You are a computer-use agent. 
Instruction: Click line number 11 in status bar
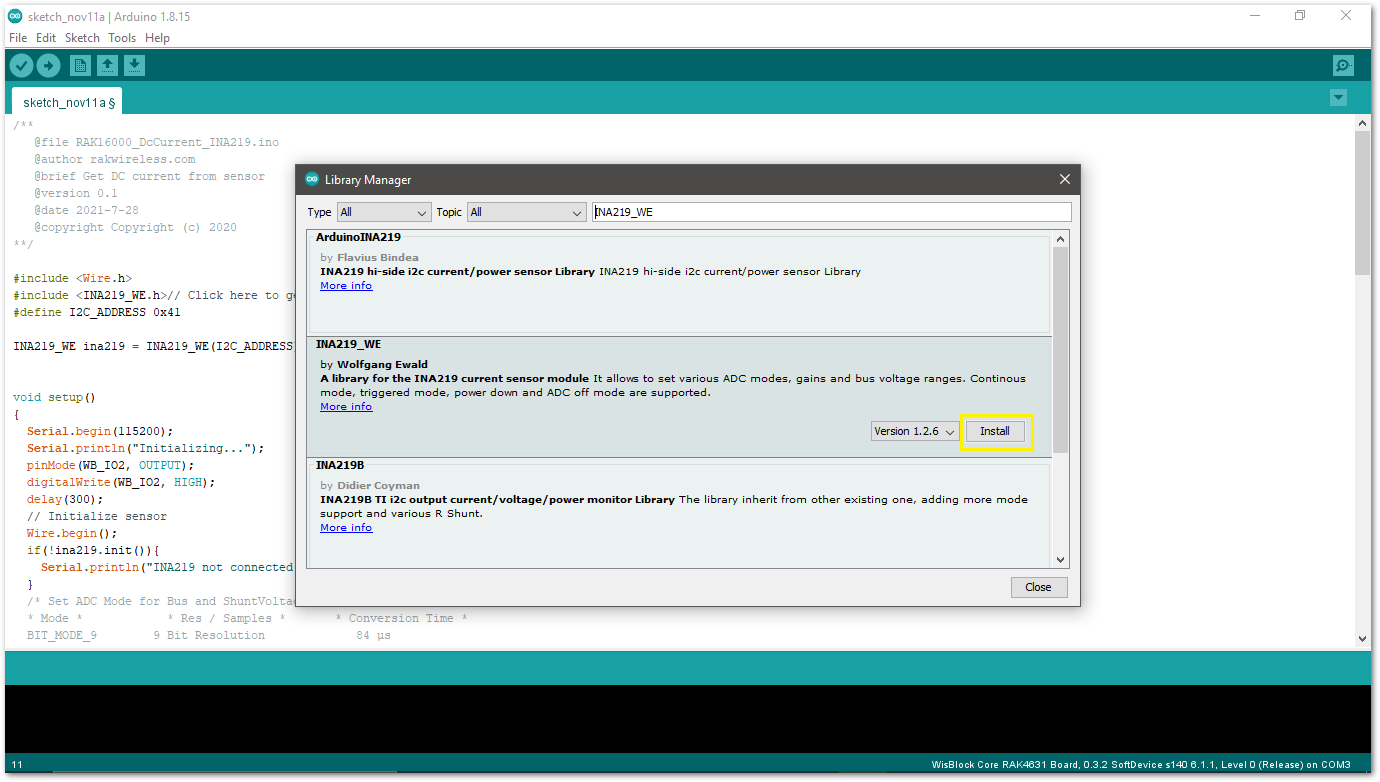pyautogui.click(x=17, y=765)
